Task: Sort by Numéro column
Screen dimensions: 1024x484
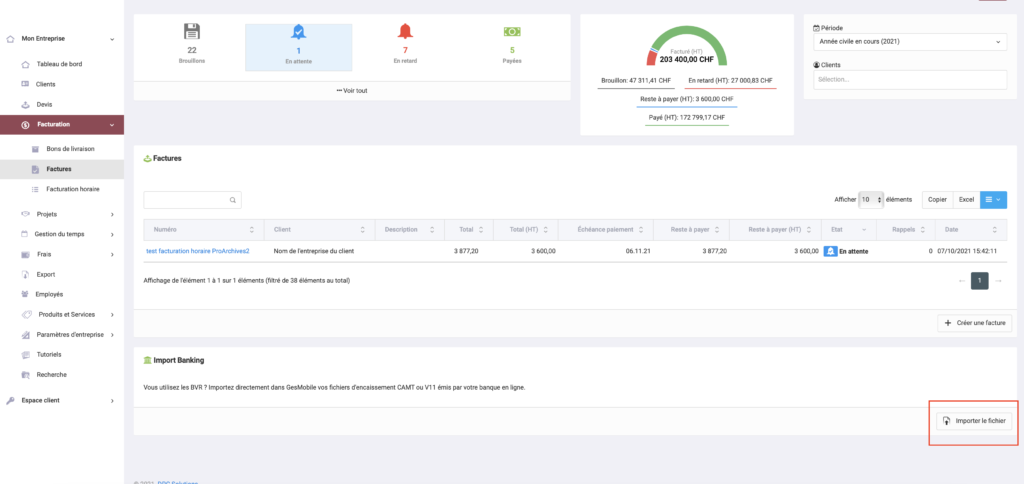Action: pyautogui.click(x=203, y=230)
